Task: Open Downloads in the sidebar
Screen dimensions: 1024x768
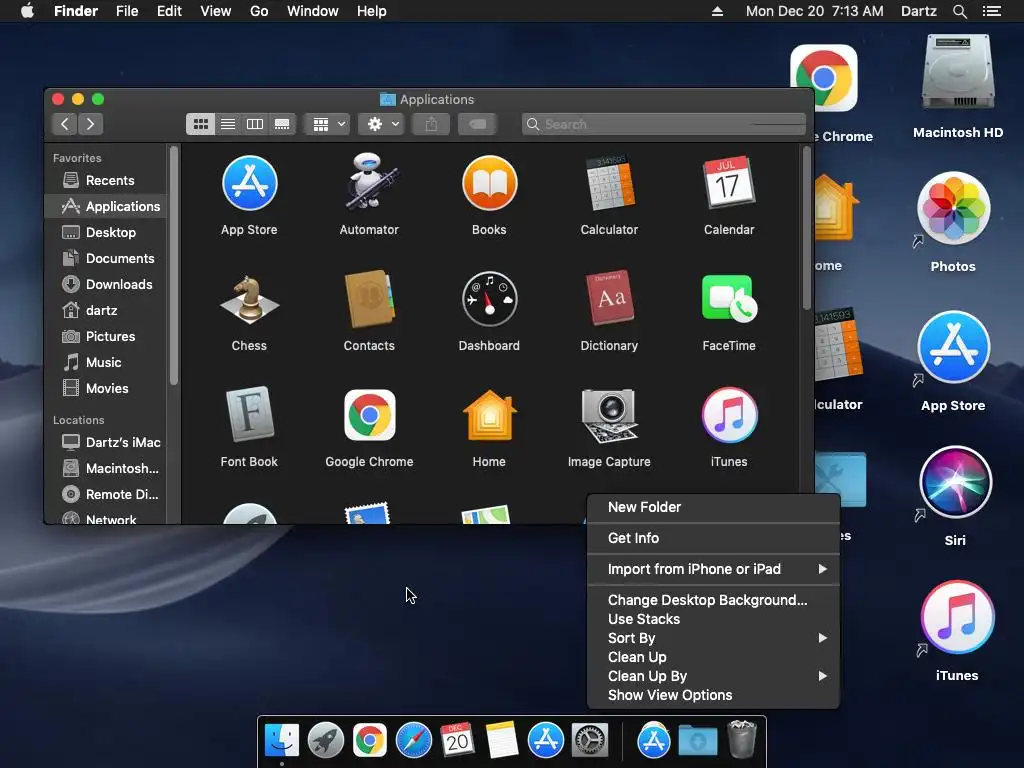Action: (106, 284)
